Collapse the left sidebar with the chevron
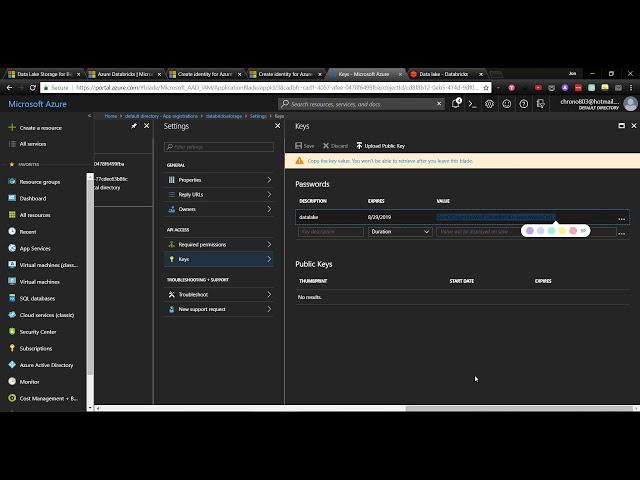This screenshot has height=480, width=640. (89, 116)
